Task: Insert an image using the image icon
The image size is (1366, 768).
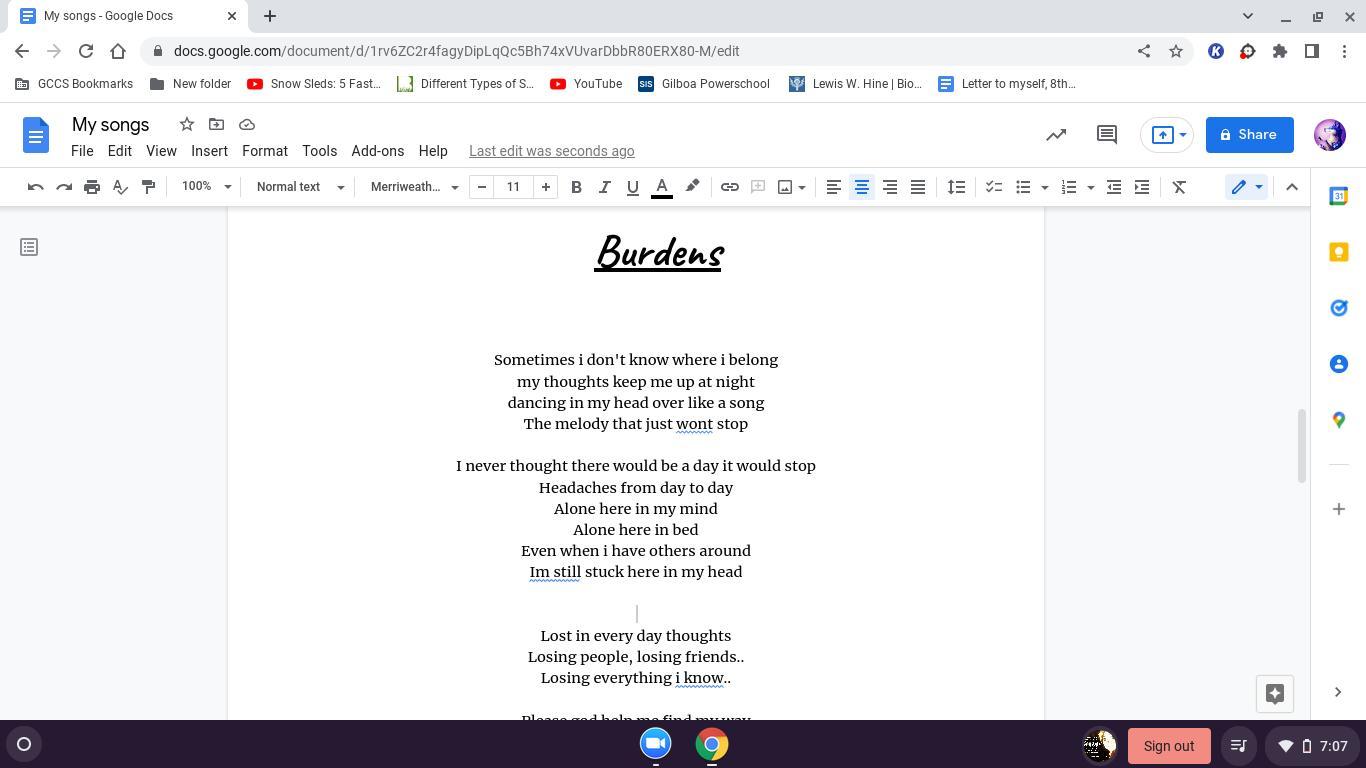Action: tap(785, 187)
